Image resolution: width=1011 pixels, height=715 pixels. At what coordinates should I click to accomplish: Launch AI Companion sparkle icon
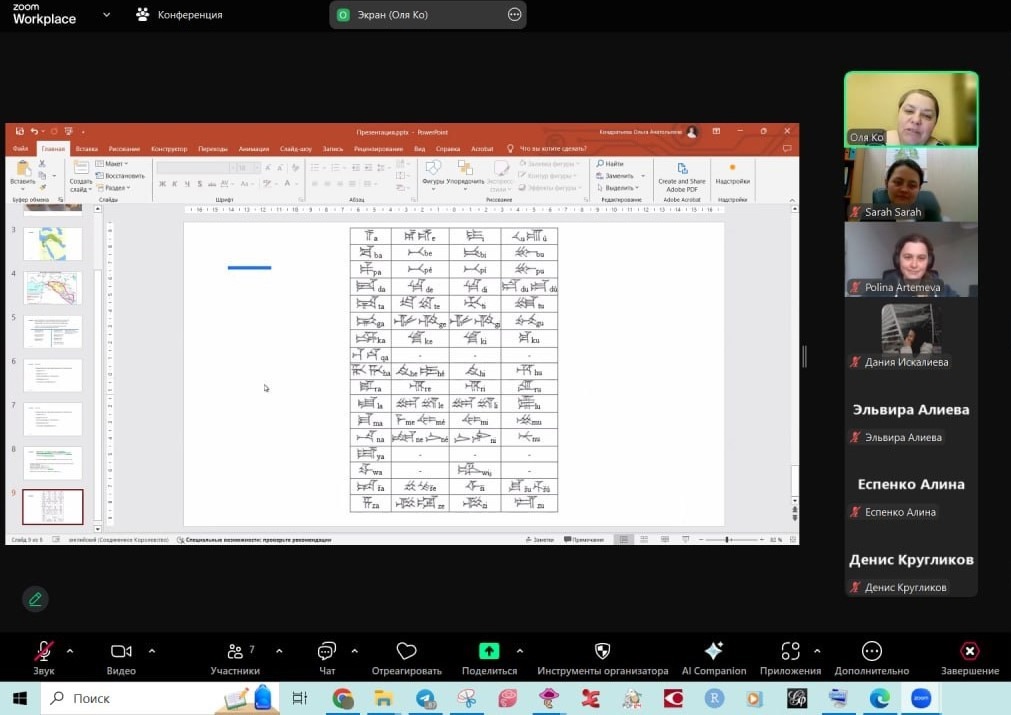[x=713, y=652]
